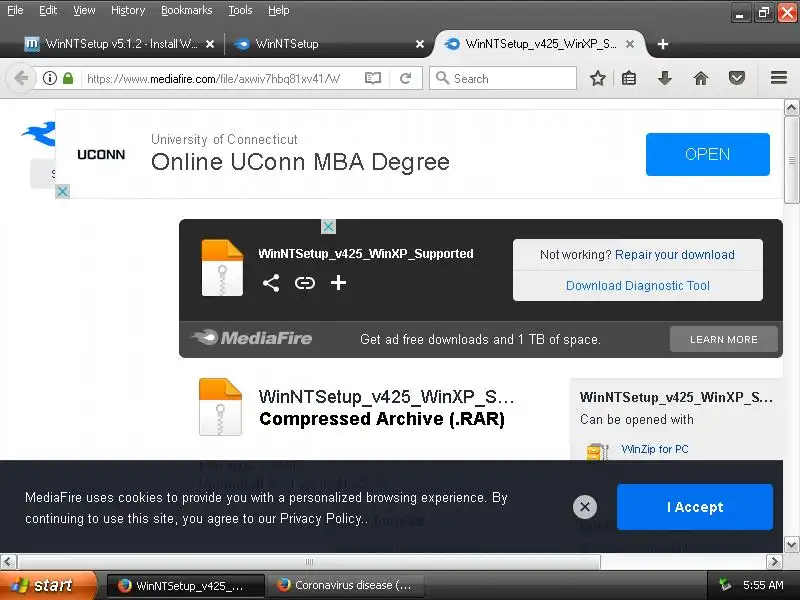
Task: Click the MediaFire bird logo at the top-left of the page
Action: pos(39,133)
